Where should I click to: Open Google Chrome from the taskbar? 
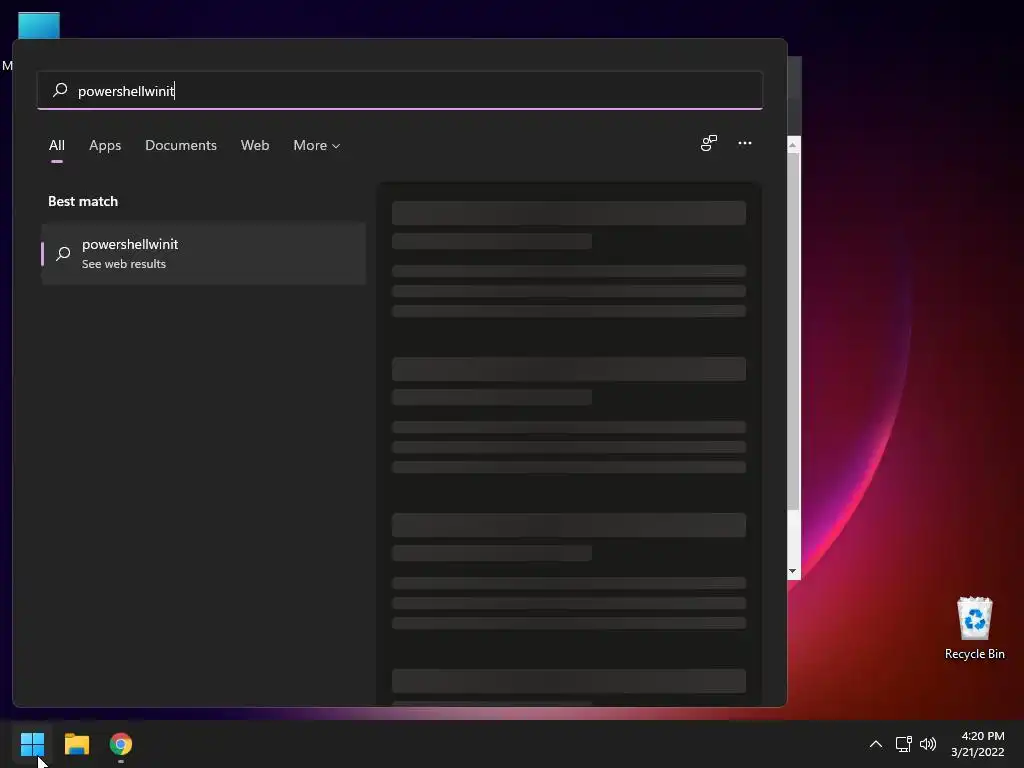click(121, 744)
